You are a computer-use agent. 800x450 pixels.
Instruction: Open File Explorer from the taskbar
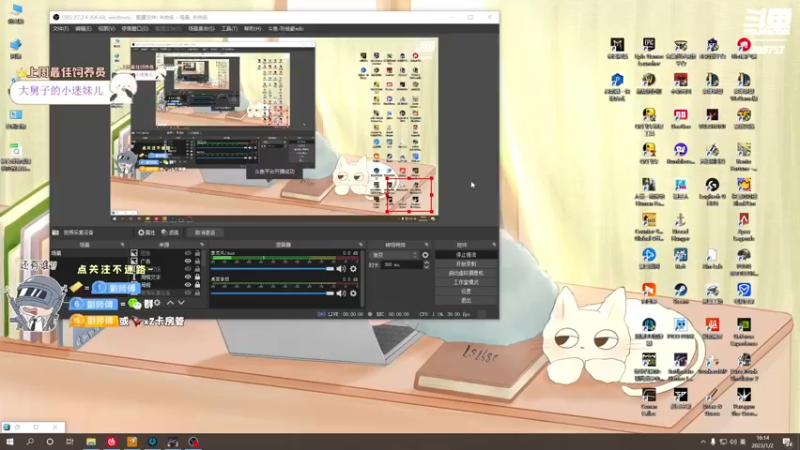click(x=91, y=442)
